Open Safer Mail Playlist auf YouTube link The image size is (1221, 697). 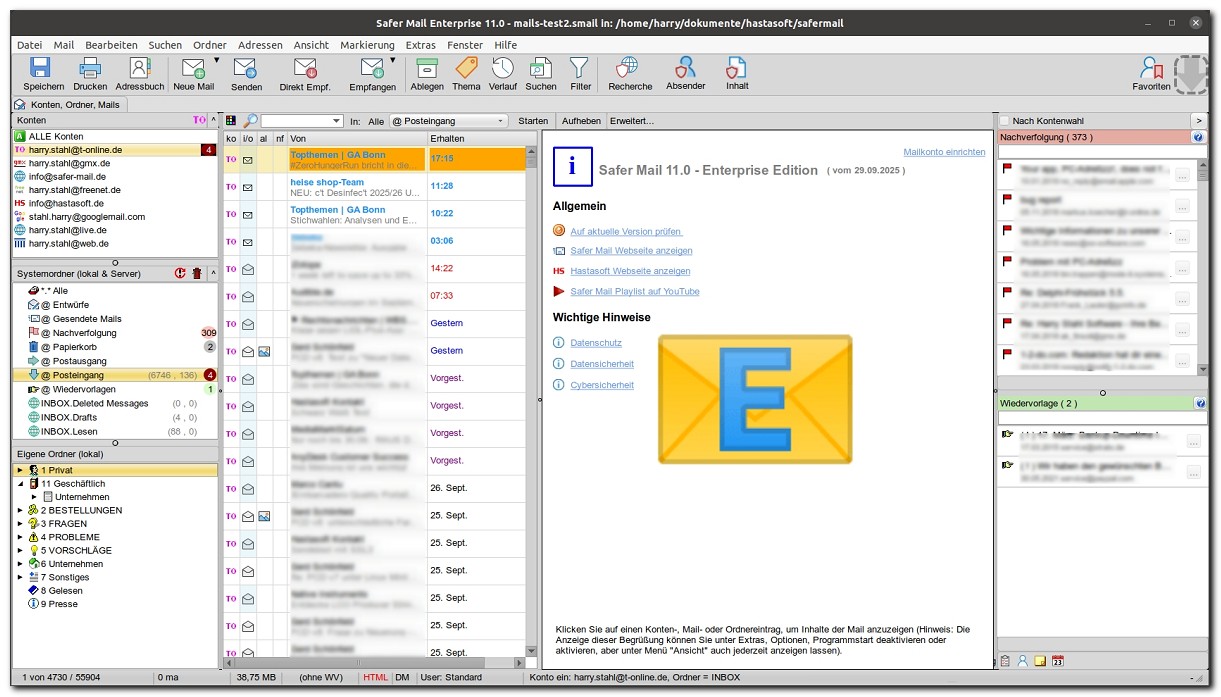click(x=634, y=291)
